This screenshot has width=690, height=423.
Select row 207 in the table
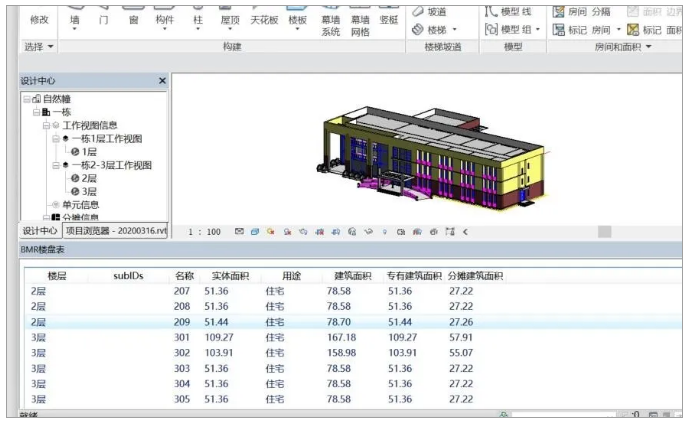point(352,291)
